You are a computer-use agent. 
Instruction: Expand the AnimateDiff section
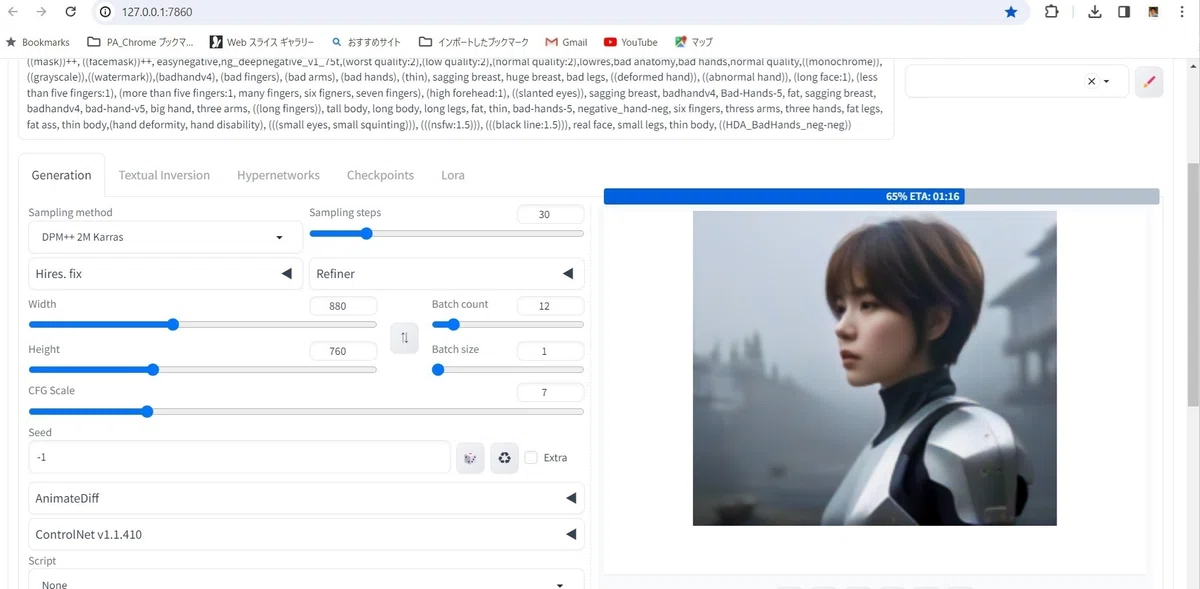306,498
